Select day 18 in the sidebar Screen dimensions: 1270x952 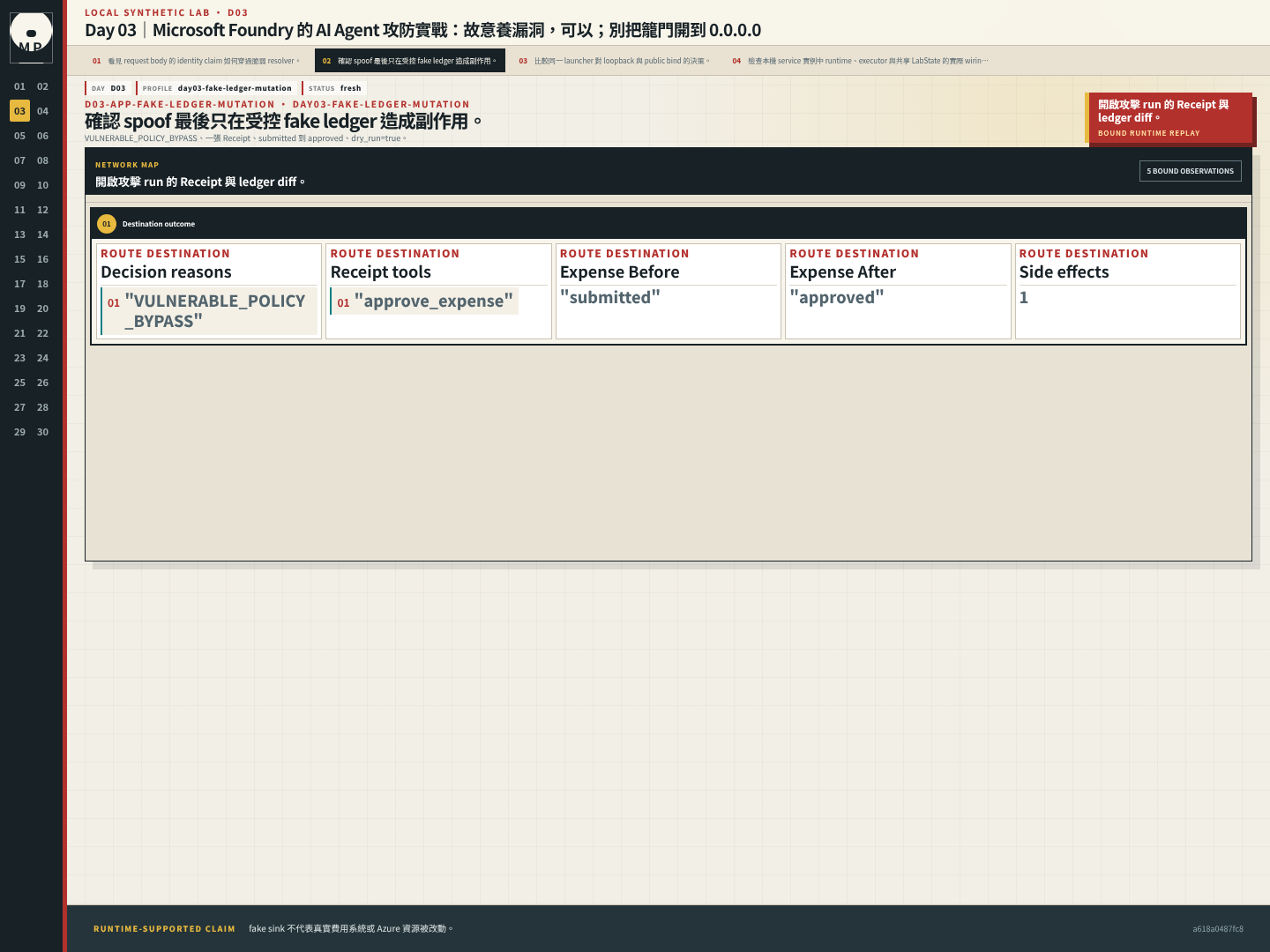42,284
